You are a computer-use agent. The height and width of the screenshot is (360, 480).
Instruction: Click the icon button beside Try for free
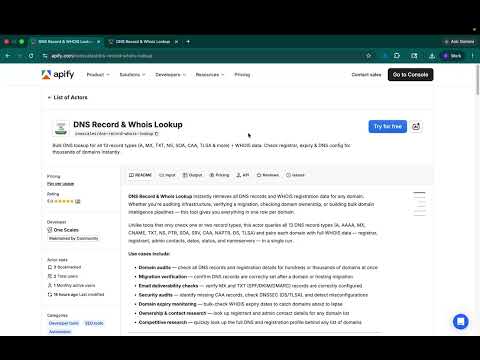tap(416, 126)
